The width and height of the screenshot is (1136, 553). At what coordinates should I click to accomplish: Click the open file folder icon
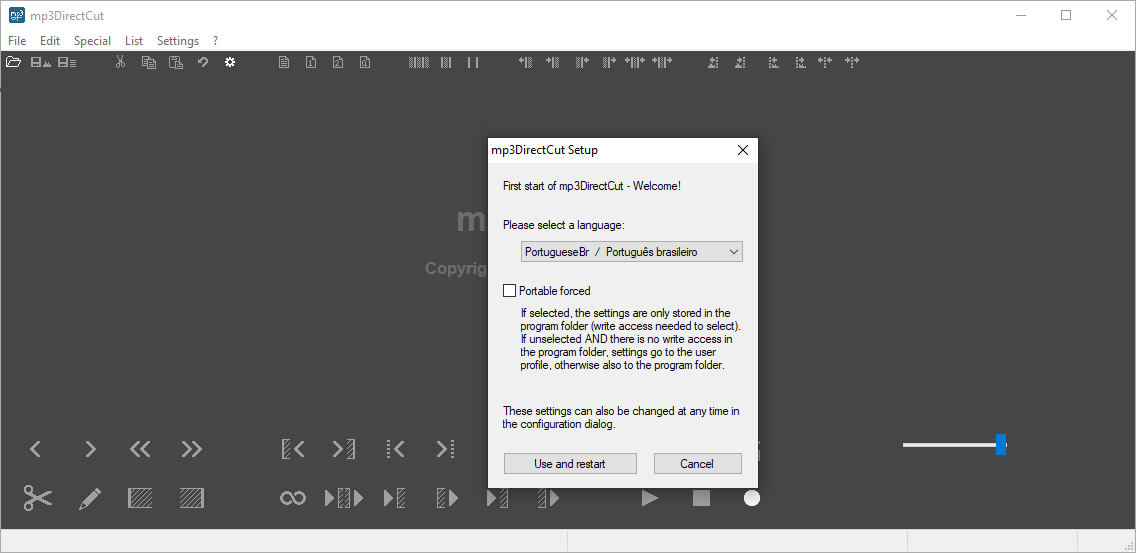tap(13, 62)
